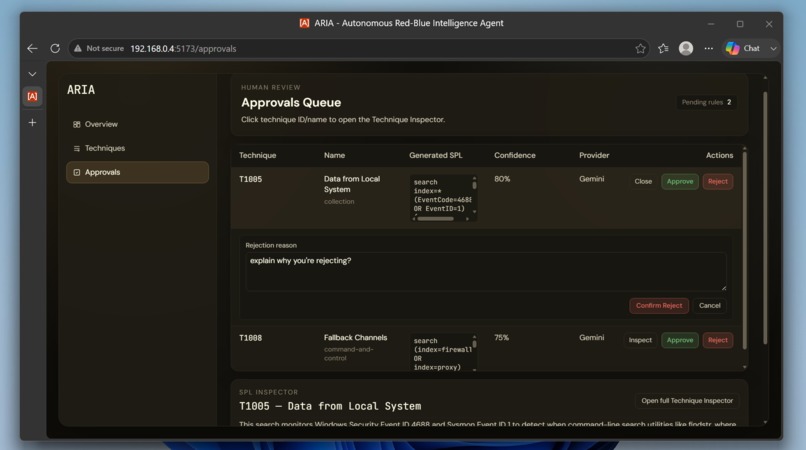Image resolution: width=806 pixels, height=450 pixels.
Task: Click the SPL Inspector T1005 heading
Action: 330,406
